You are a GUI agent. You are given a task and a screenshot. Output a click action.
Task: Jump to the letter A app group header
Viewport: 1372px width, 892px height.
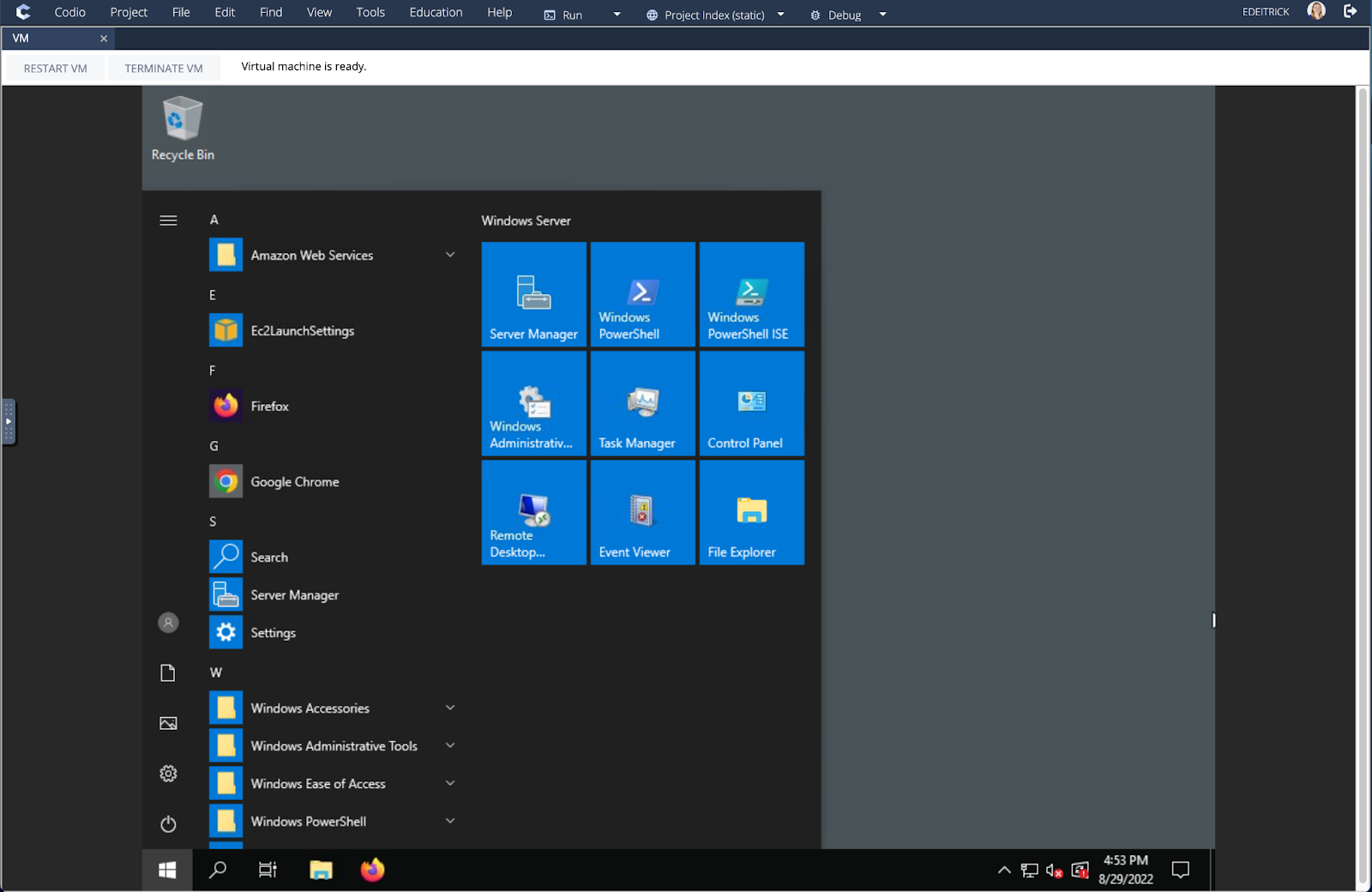tap(214, 220)
